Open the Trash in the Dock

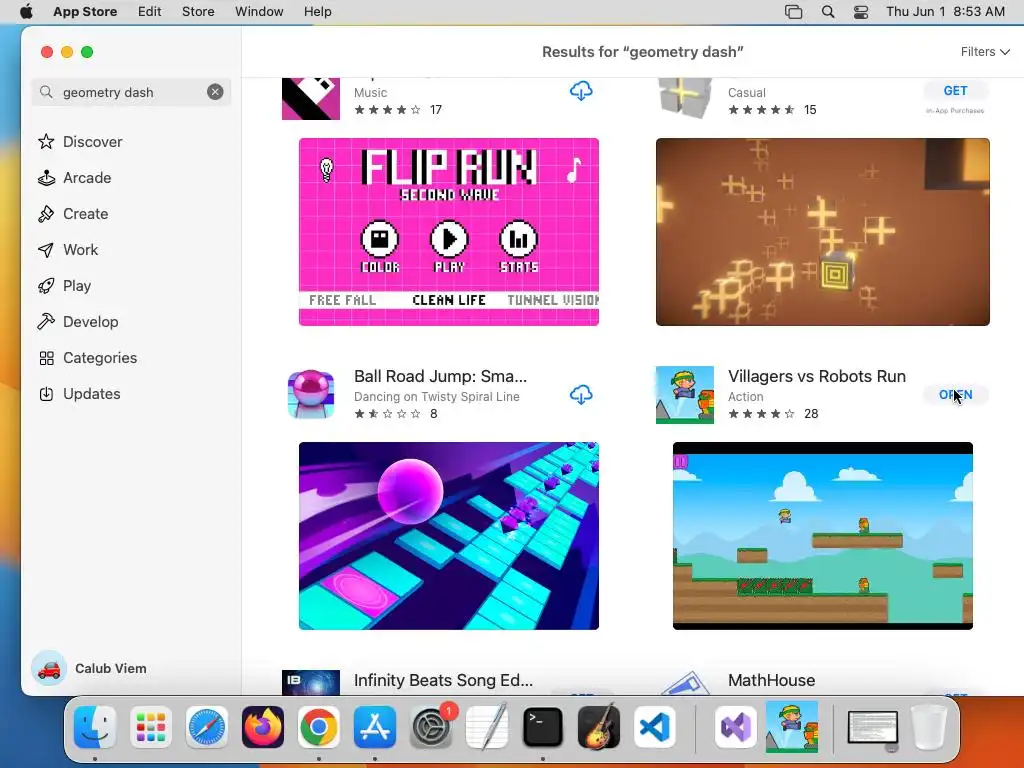point(929,727)
